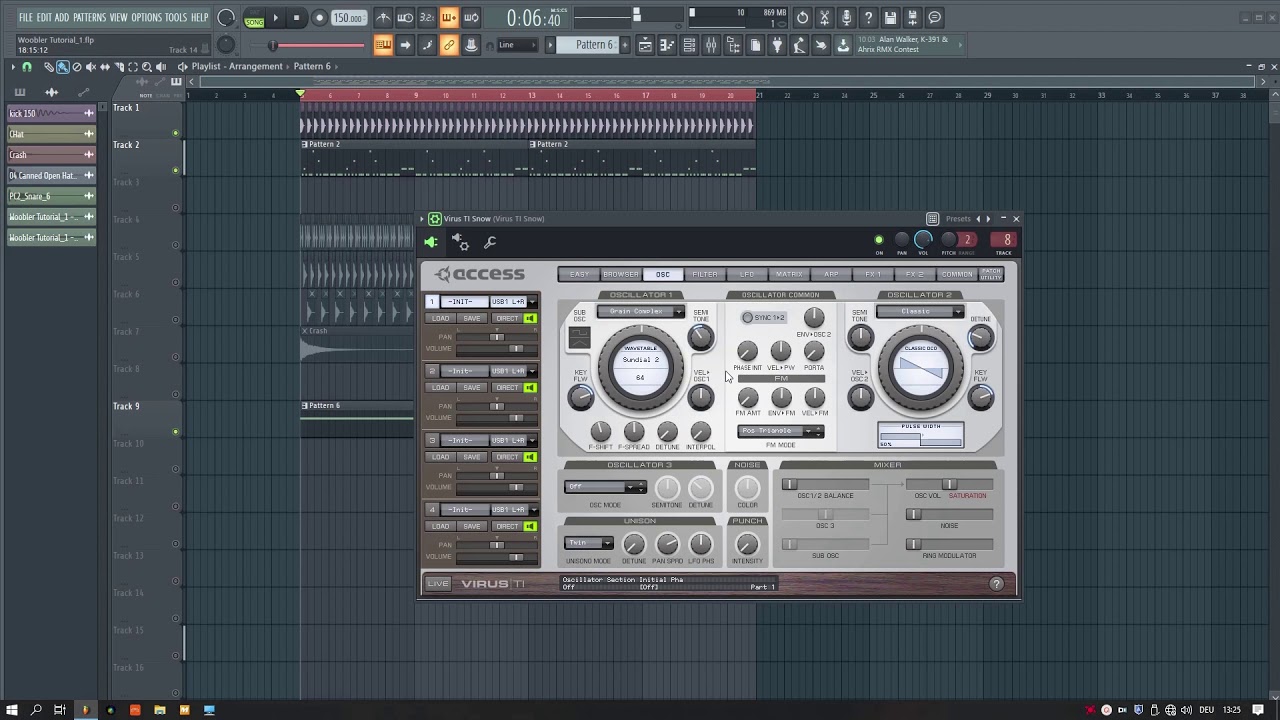1280x720 pixels.
Task: Open the Windows Start menu
Action: [11, 710]
